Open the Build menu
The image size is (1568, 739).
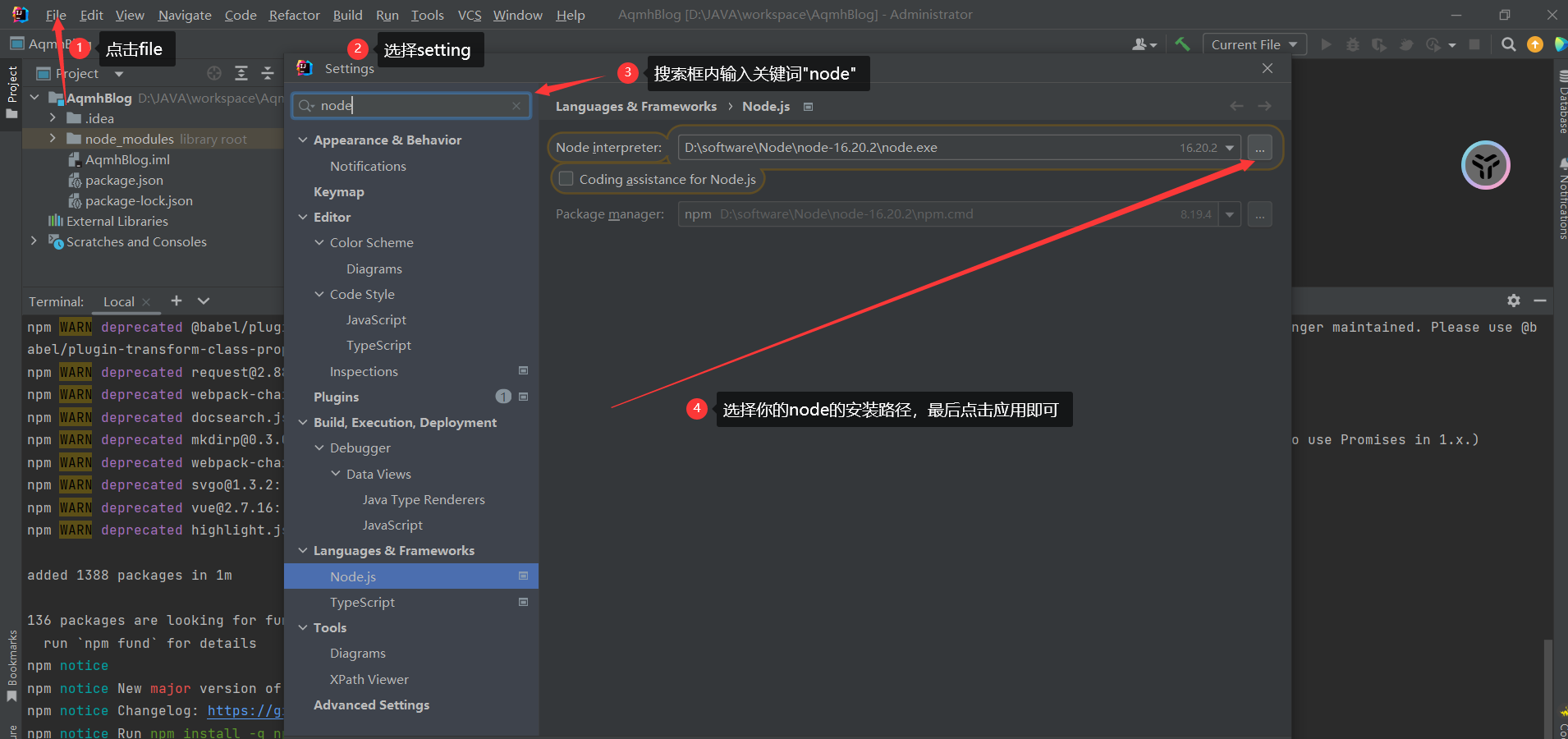point(347,15)
